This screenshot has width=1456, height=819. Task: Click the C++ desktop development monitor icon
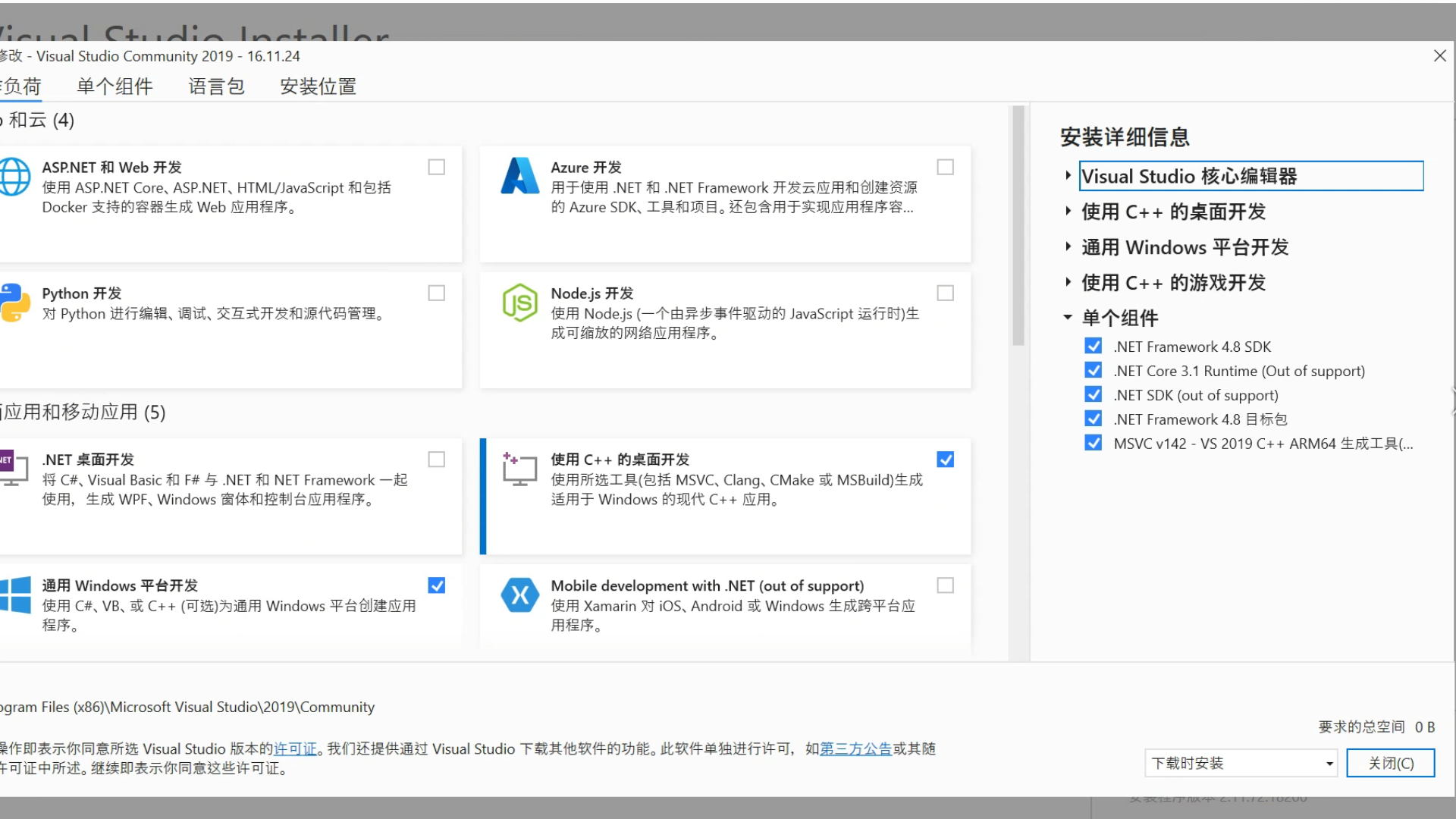(519, 469)
